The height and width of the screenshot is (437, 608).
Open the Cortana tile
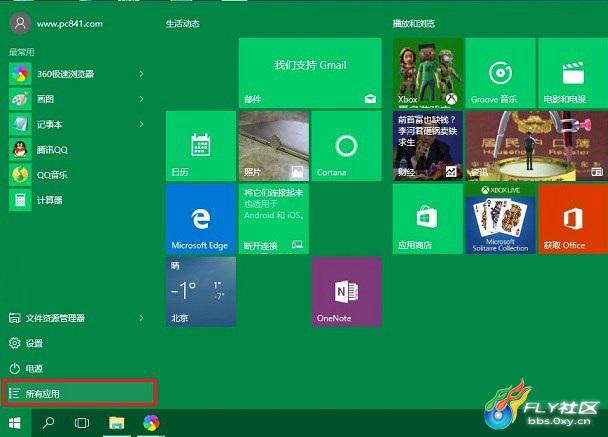(x=346, y=146)
